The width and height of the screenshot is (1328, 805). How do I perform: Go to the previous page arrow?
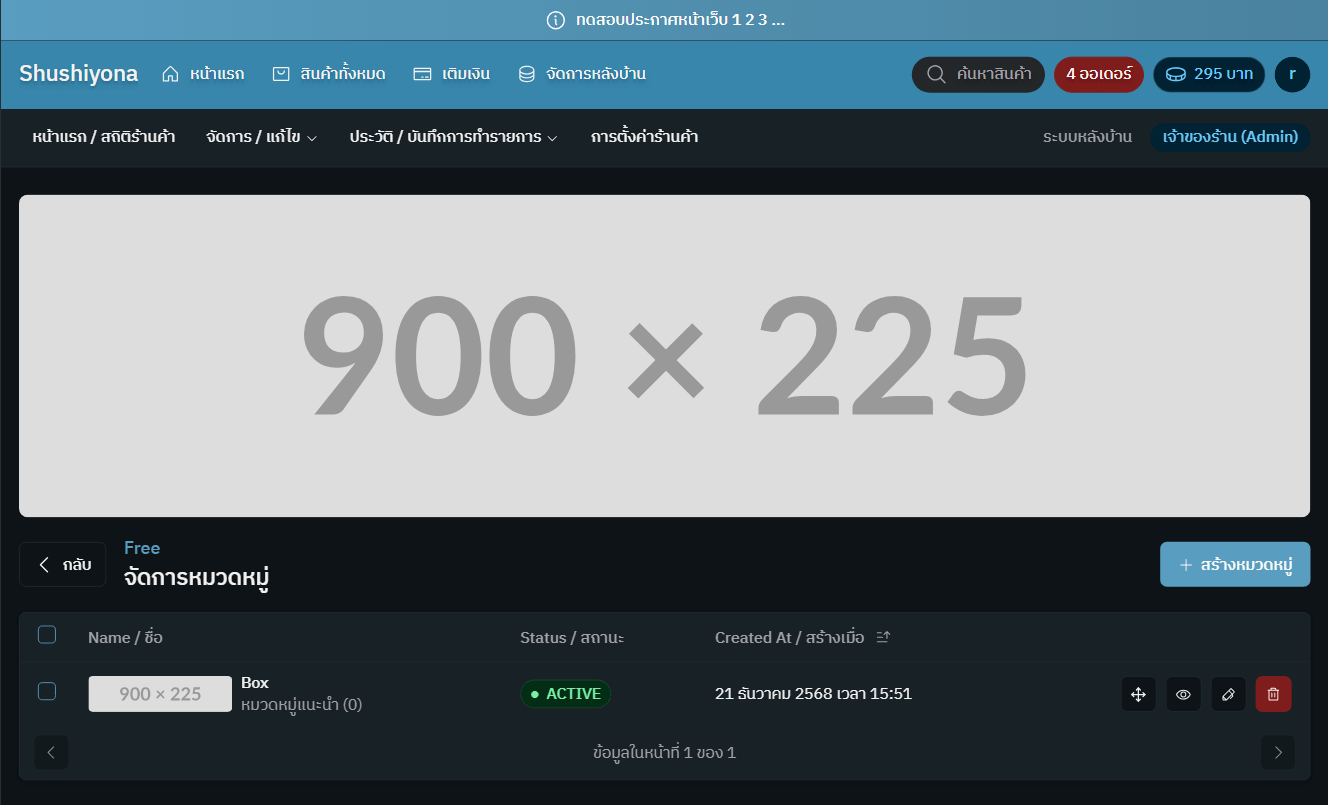[51, 752]
